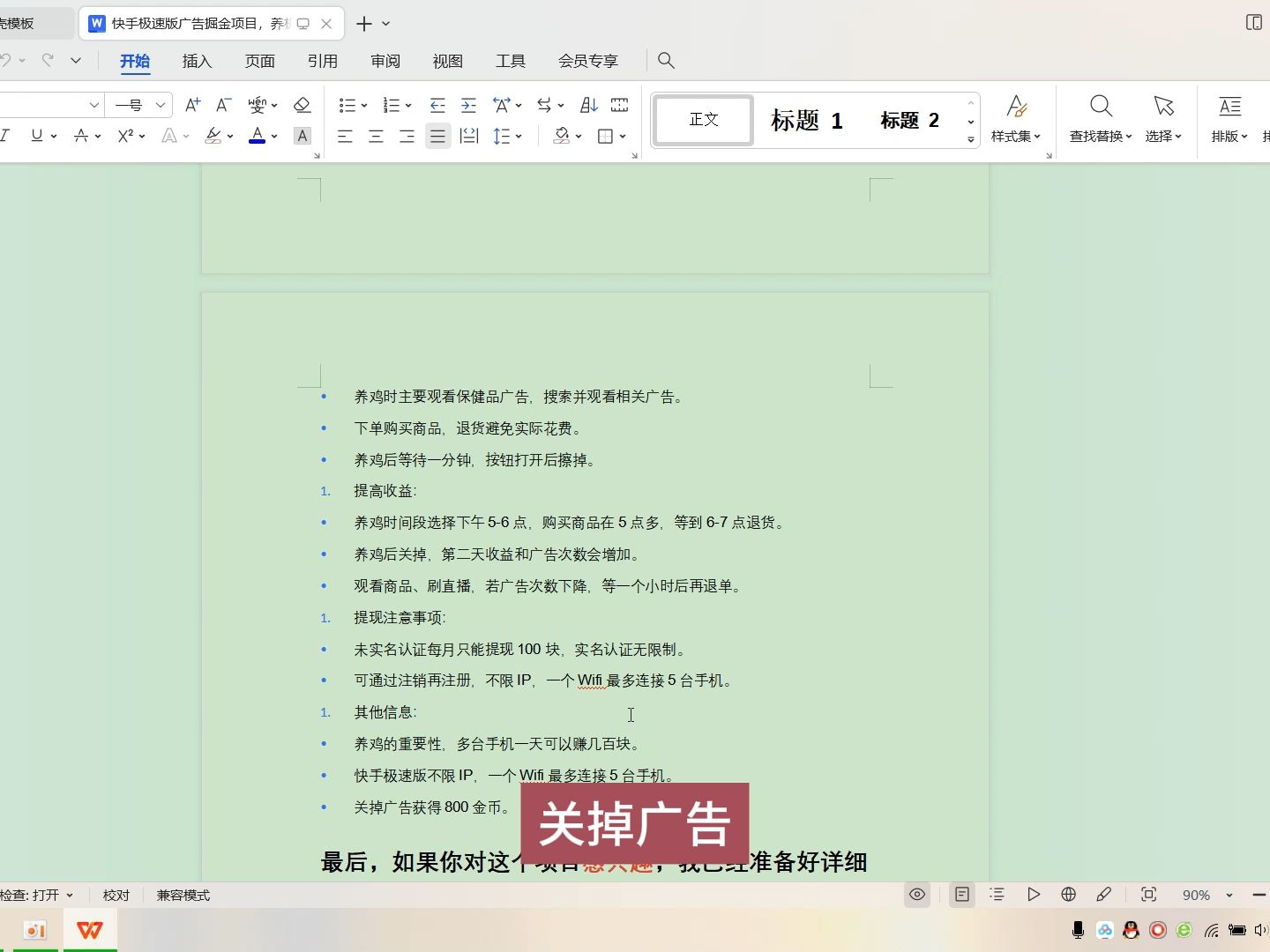Switch to web layout globe icon

click(1069, 895)
